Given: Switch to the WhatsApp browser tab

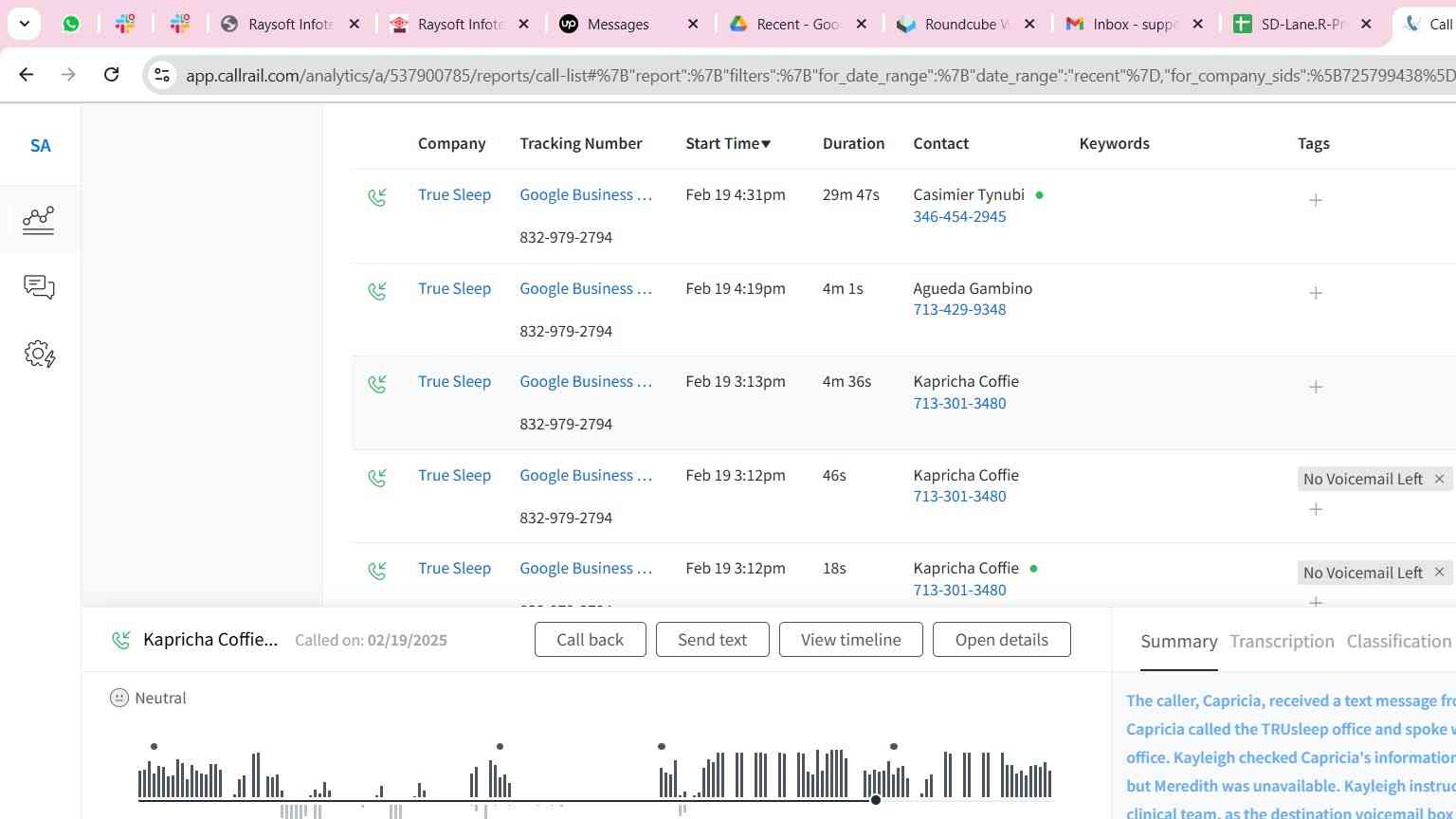Looking at the screenshot, I should pyautogui.click(x=71, y=24).
